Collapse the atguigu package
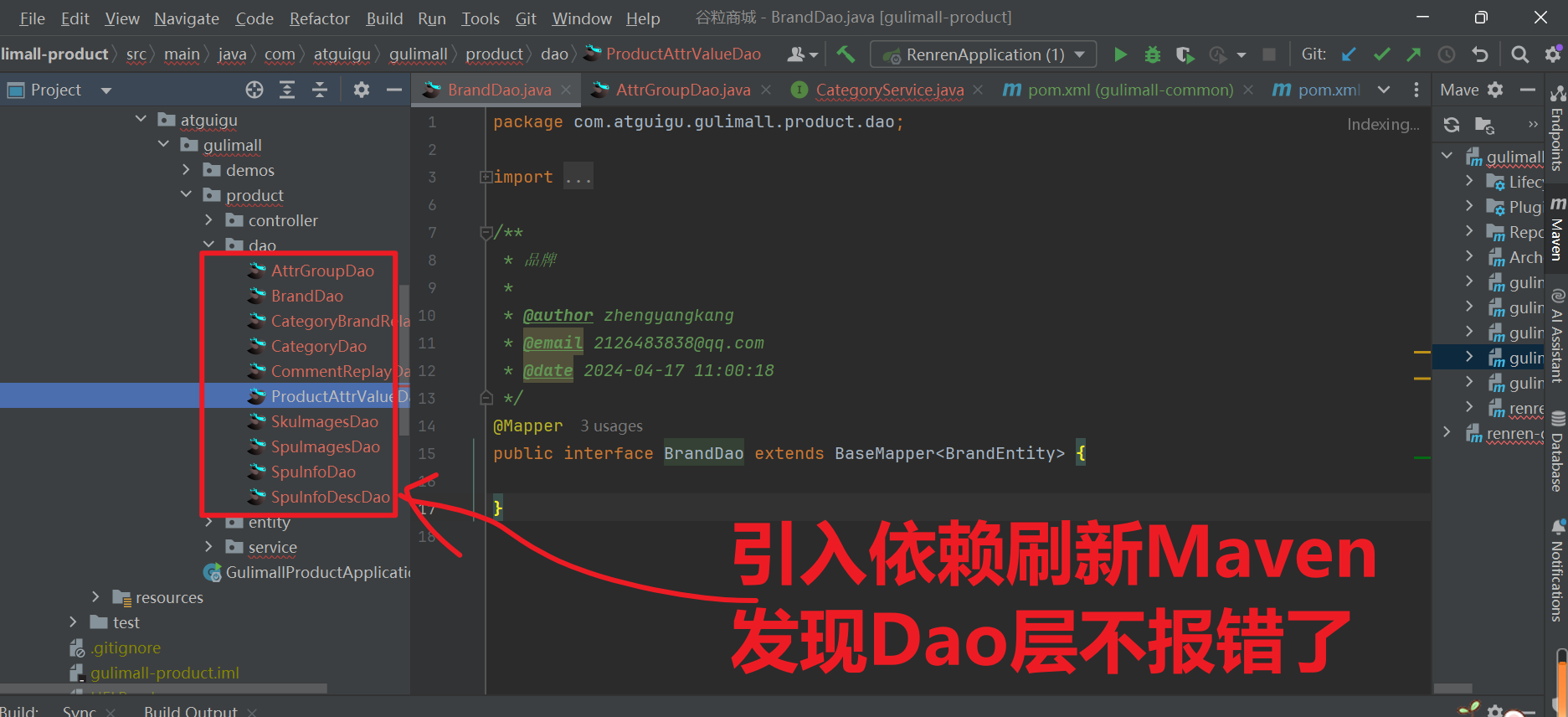The height and width of the screenshot is (717, 1568). 141,120
